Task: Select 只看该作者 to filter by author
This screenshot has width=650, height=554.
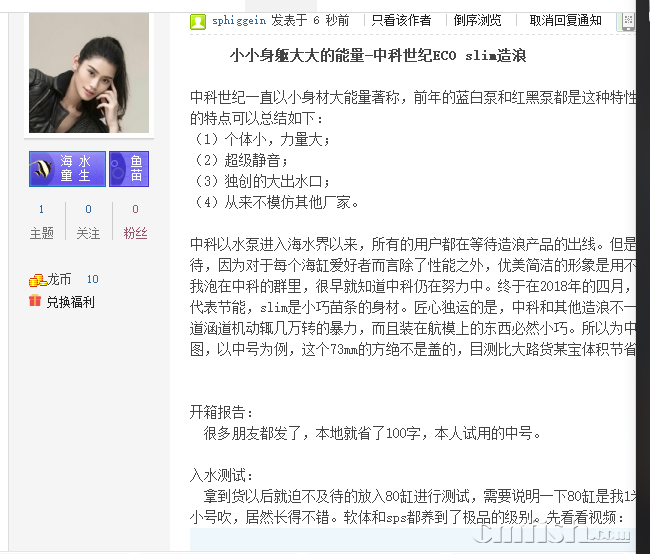Action: [401, 20]
